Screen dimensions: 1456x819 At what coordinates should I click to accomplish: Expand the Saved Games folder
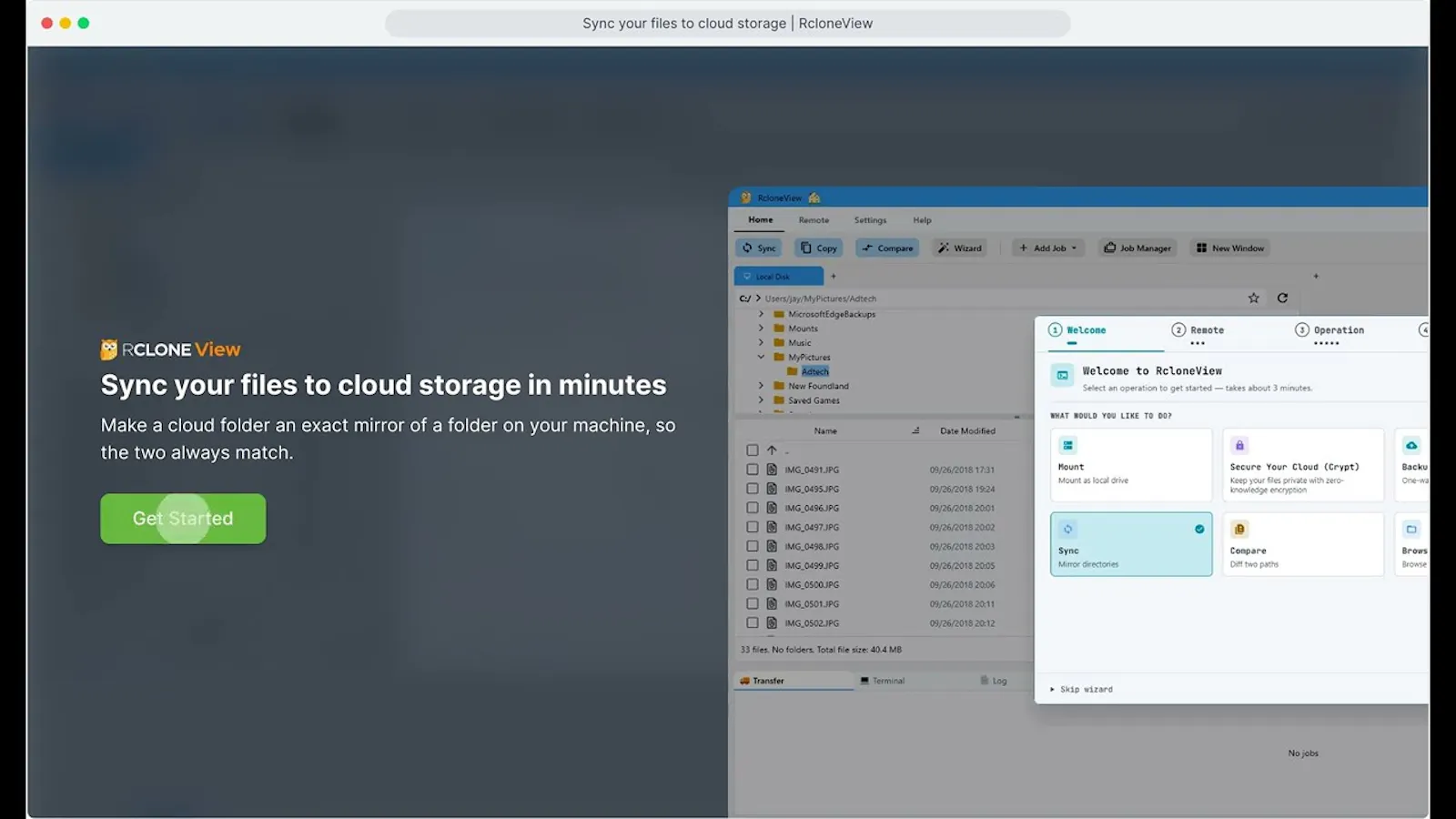[x=761, y=400]
